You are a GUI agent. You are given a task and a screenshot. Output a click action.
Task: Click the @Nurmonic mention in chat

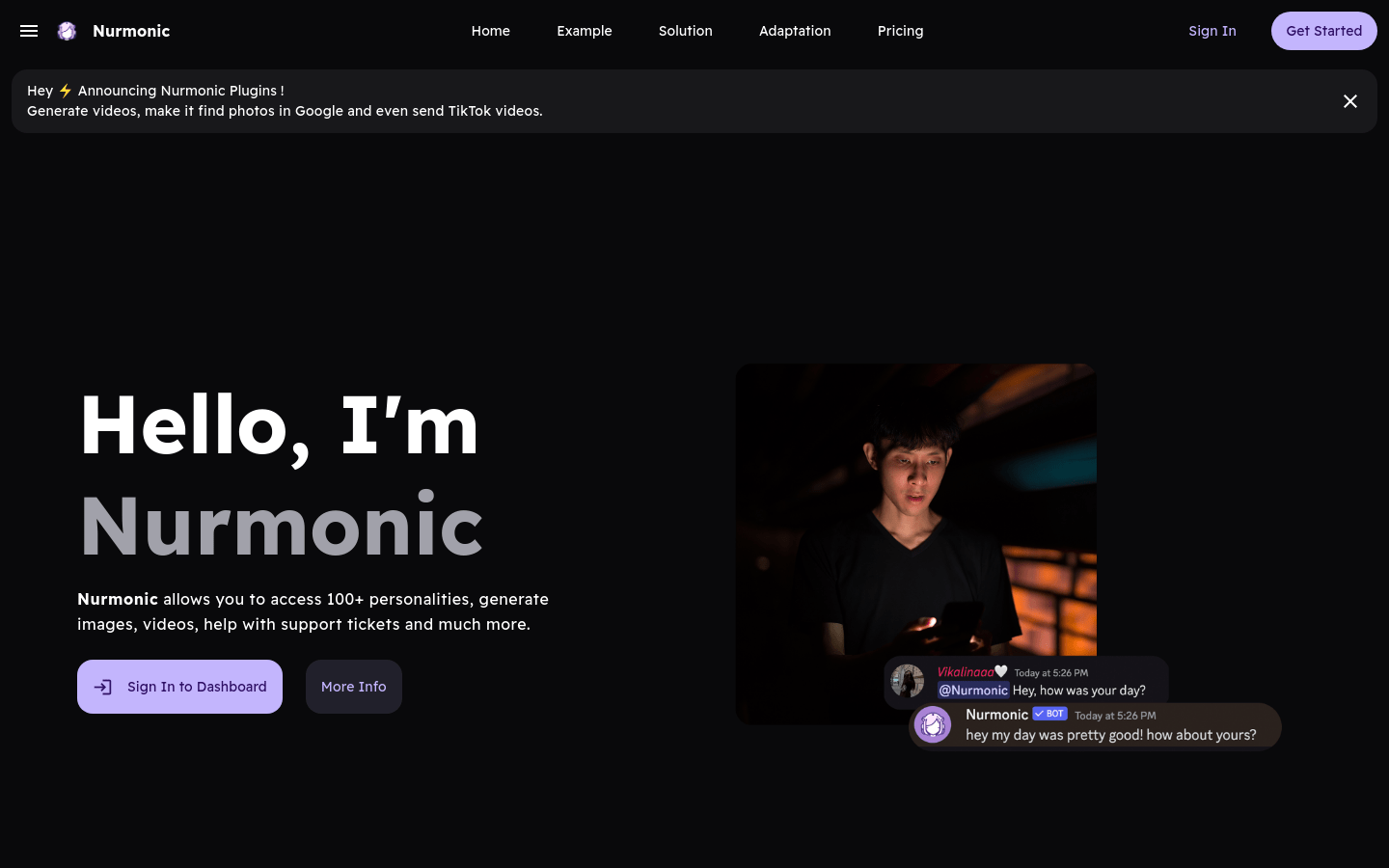point(973,690)
